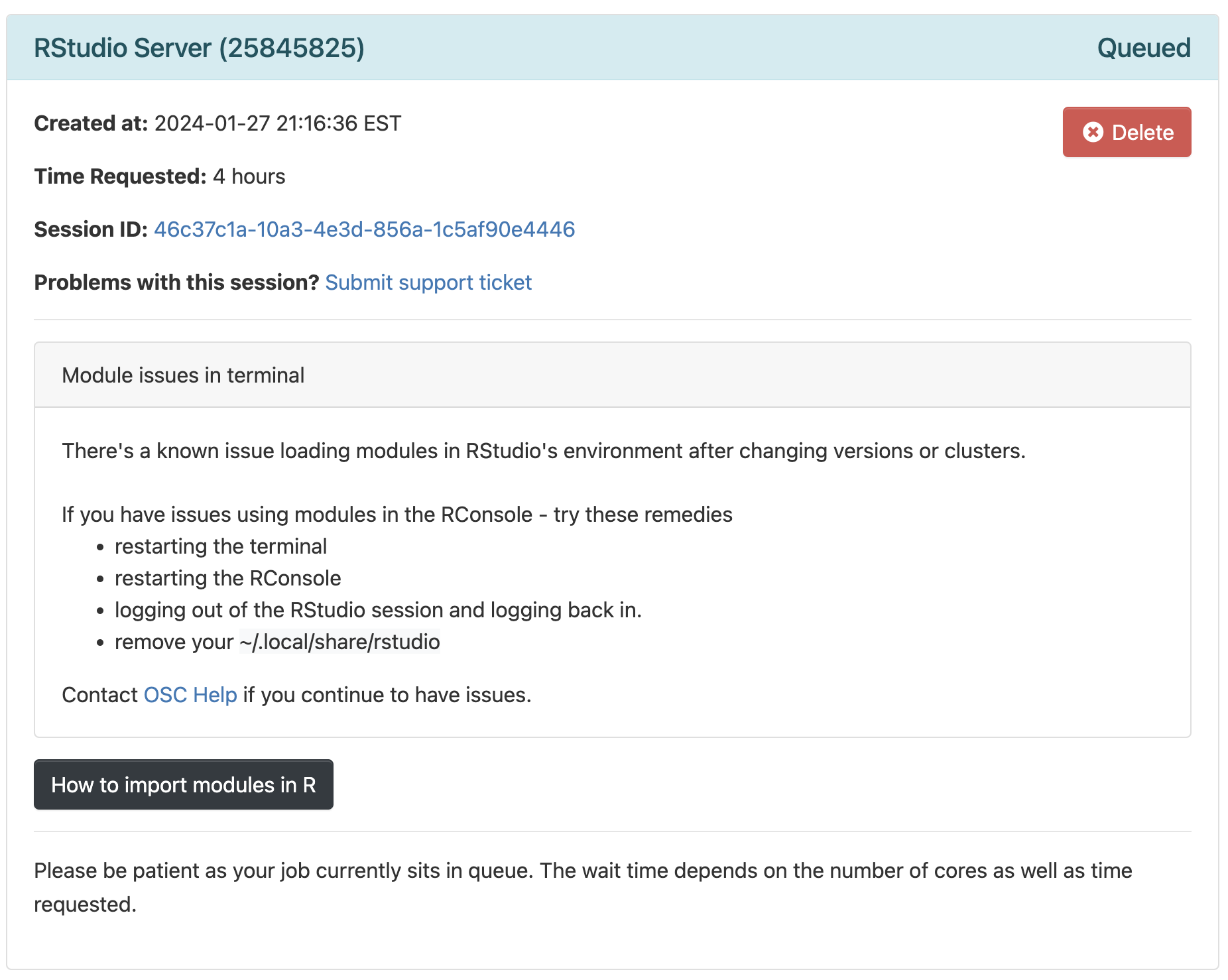
Task: Click the Time Requested value 4 hours
Action: [x=249, y=176]
